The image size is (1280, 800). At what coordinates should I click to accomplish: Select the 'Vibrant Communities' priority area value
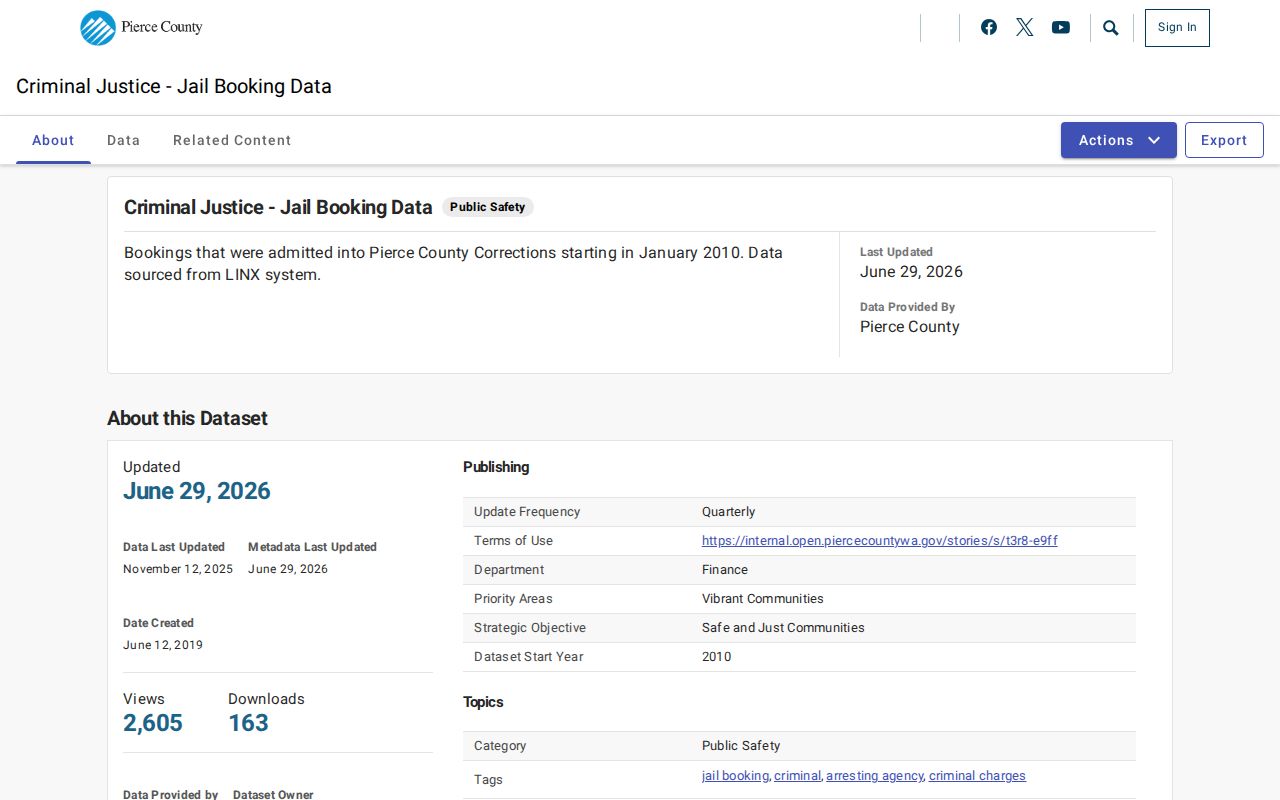click(763, 599)
